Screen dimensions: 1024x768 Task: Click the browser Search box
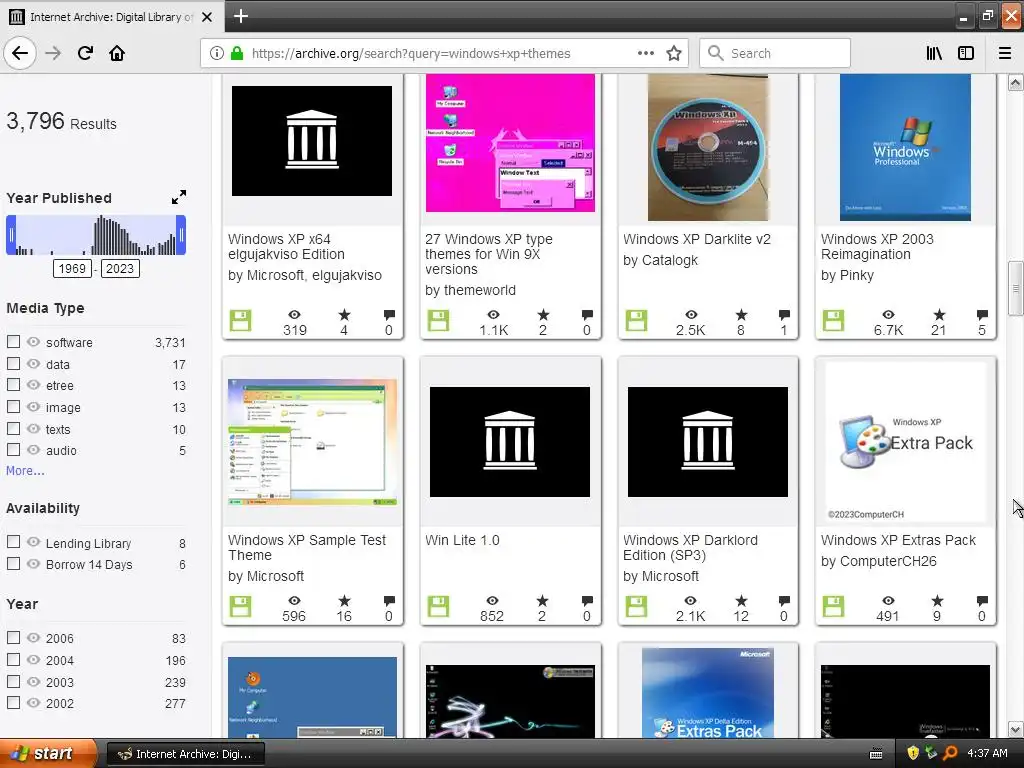pos(775,53)
